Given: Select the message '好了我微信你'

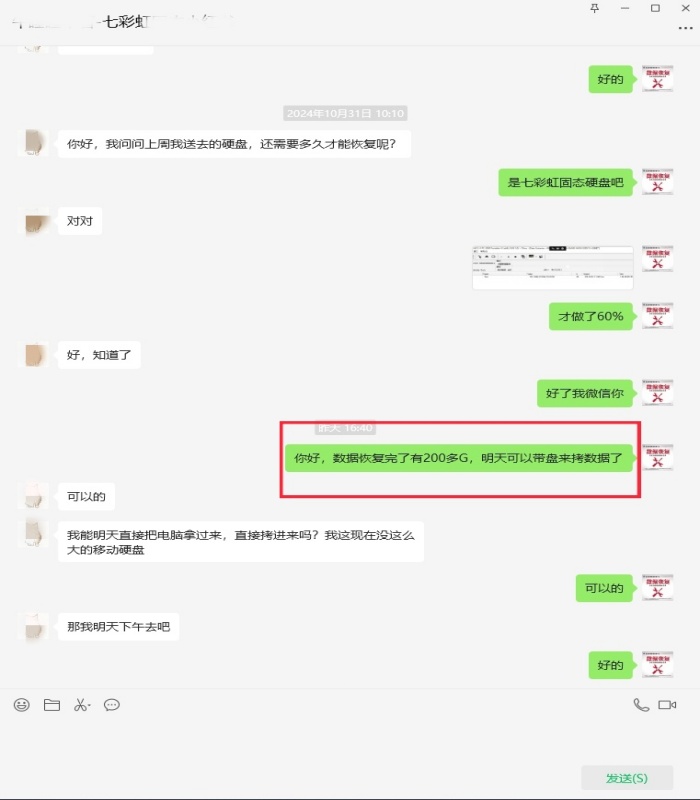Looking at the screenshot, I should 585,393.
